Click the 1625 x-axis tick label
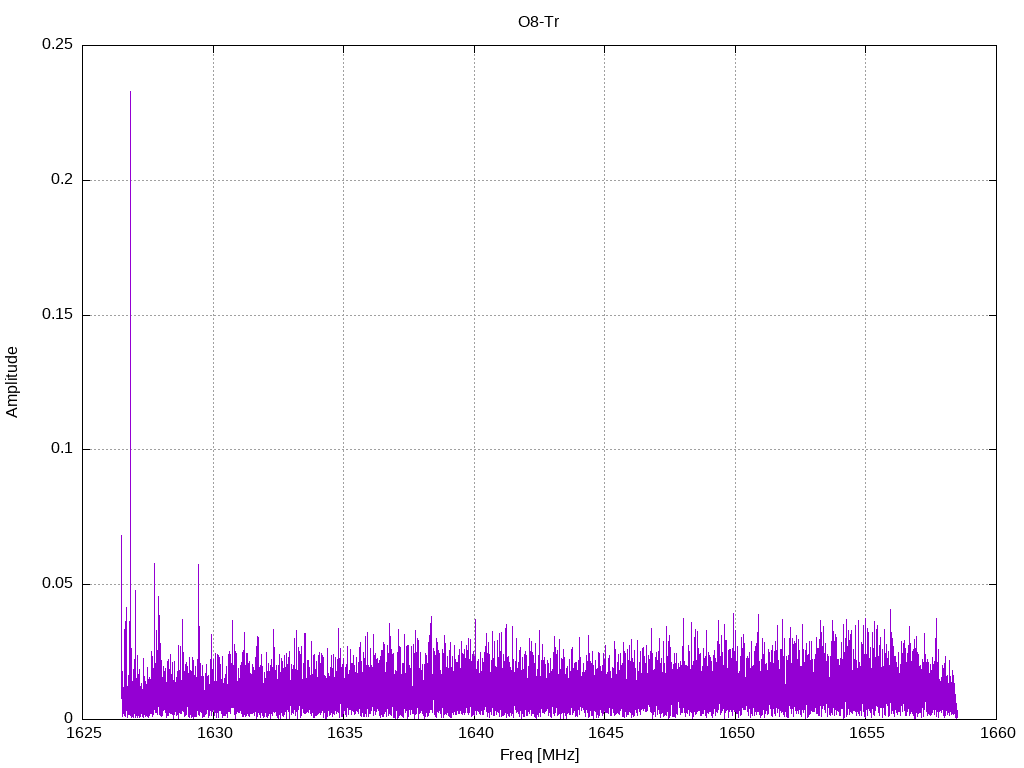The width and height of the screenshot is (1024, 768). click(83, 734)
